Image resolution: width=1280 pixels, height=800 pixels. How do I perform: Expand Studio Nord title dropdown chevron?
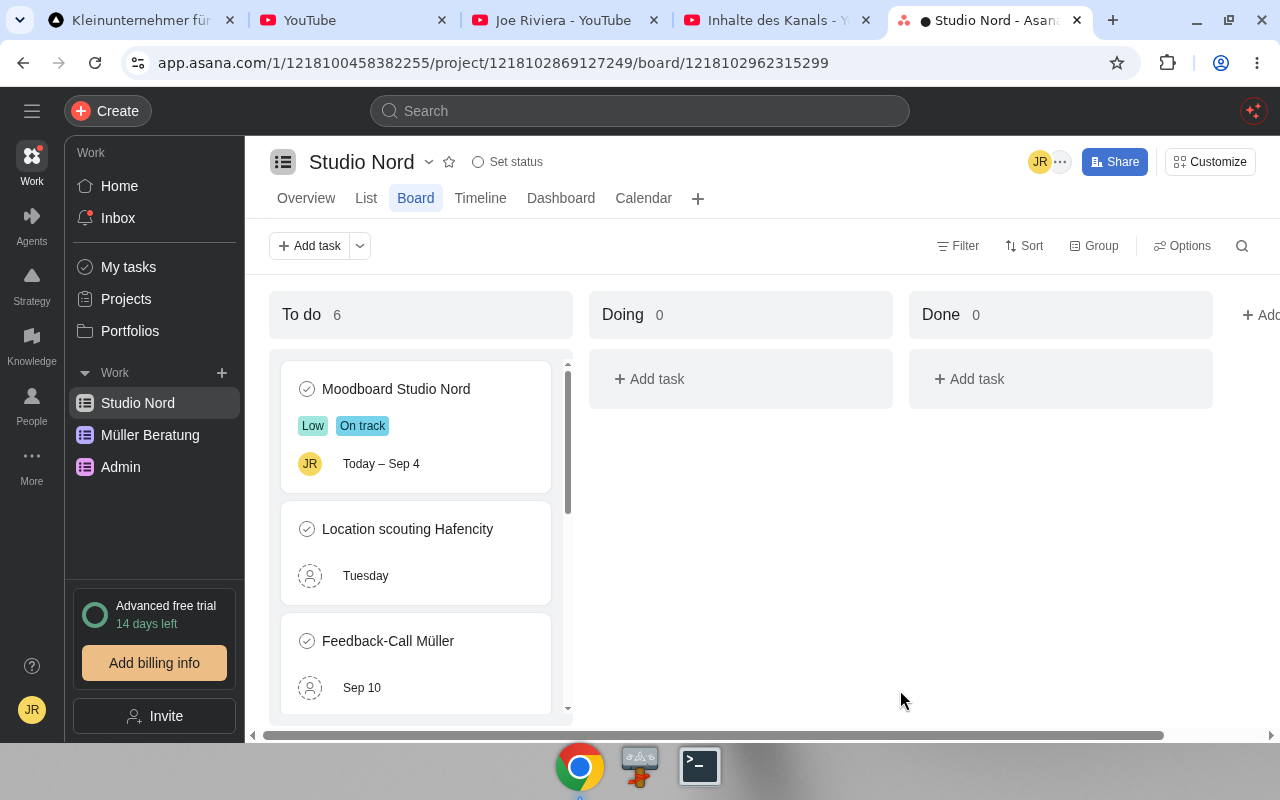pyautogui.click(x=429, y=162)
